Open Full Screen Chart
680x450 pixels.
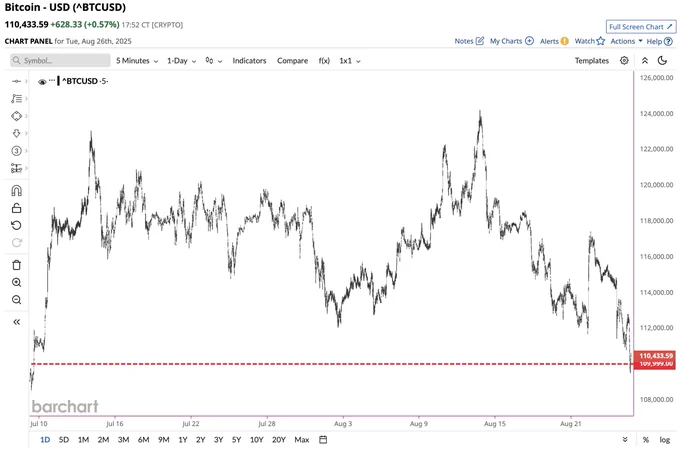click(x=641, y=27)
